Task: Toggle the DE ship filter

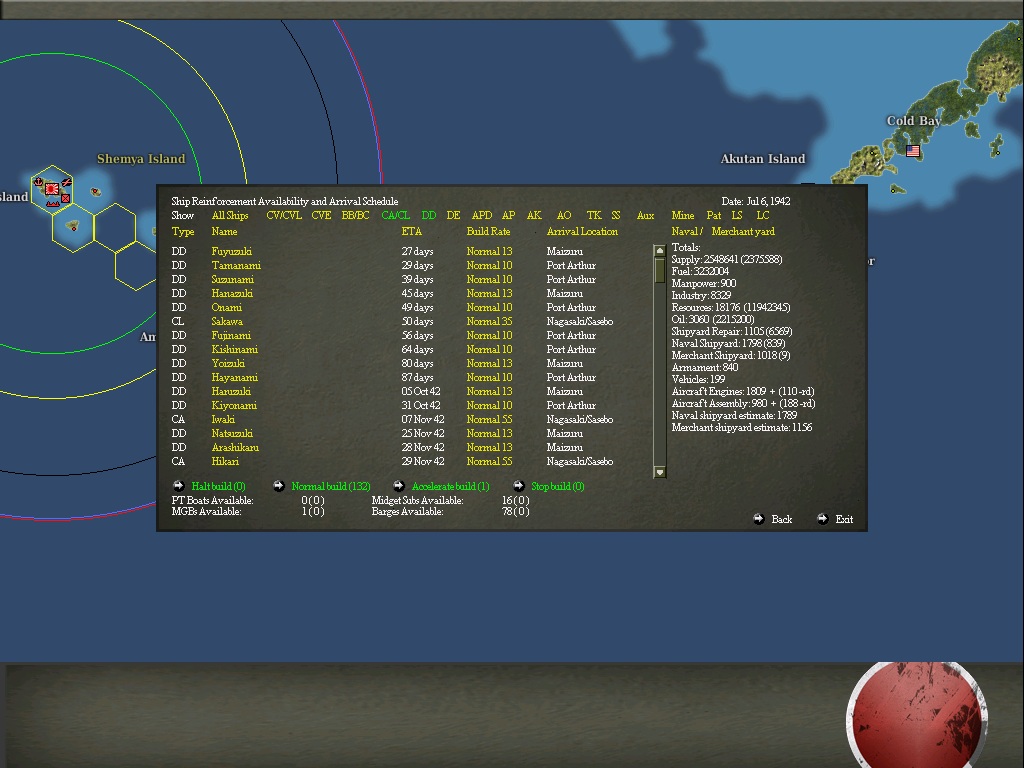Action: (x=453, y=215)
